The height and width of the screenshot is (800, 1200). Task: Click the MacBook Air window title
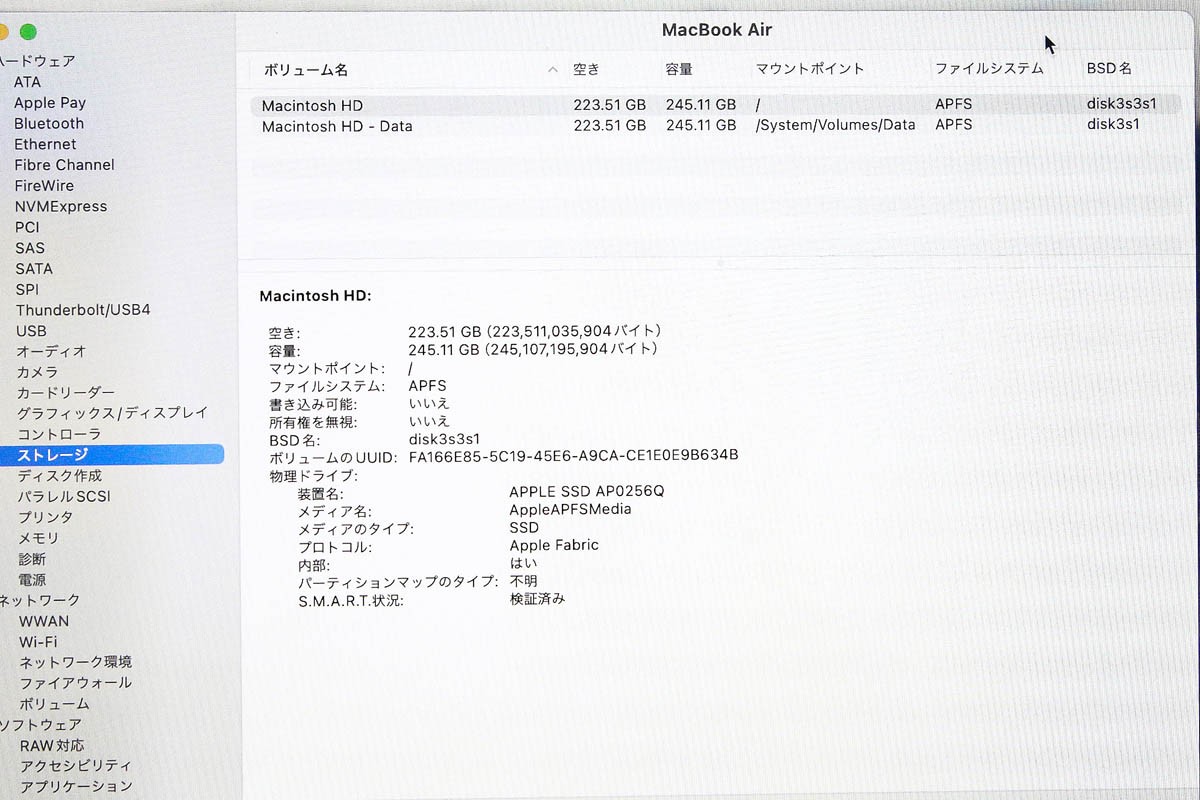[x=717, y=30]
